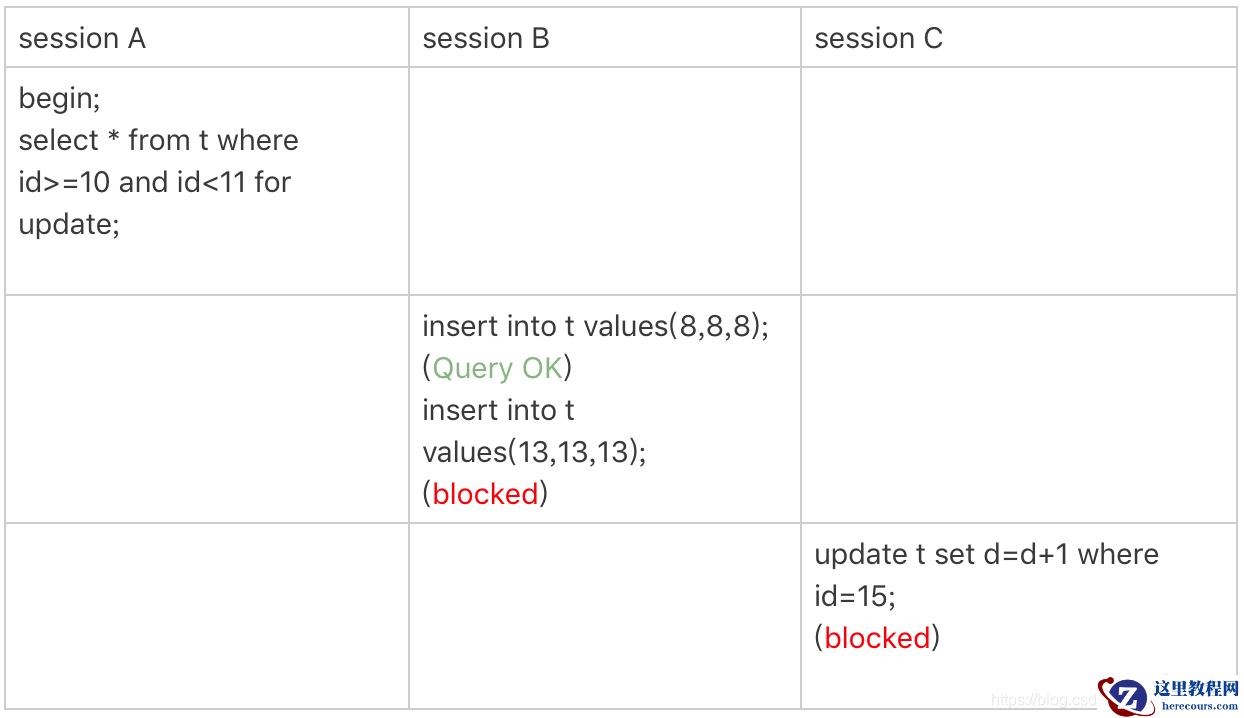Viewport: 1244px width, 718px height.
Task: Click the select * from t where line
Action: coord(158,140)
